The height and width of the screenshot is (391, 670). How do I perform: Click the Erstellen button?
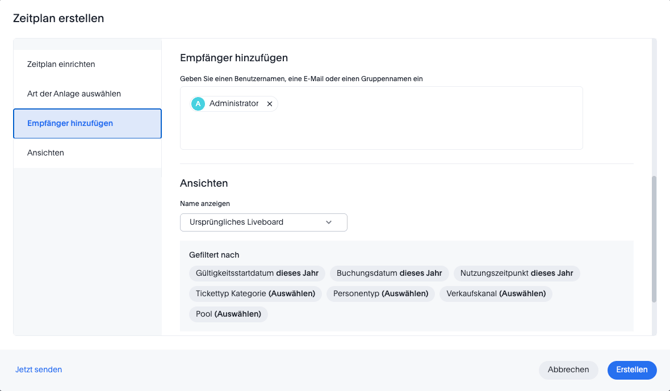point(632,370)
